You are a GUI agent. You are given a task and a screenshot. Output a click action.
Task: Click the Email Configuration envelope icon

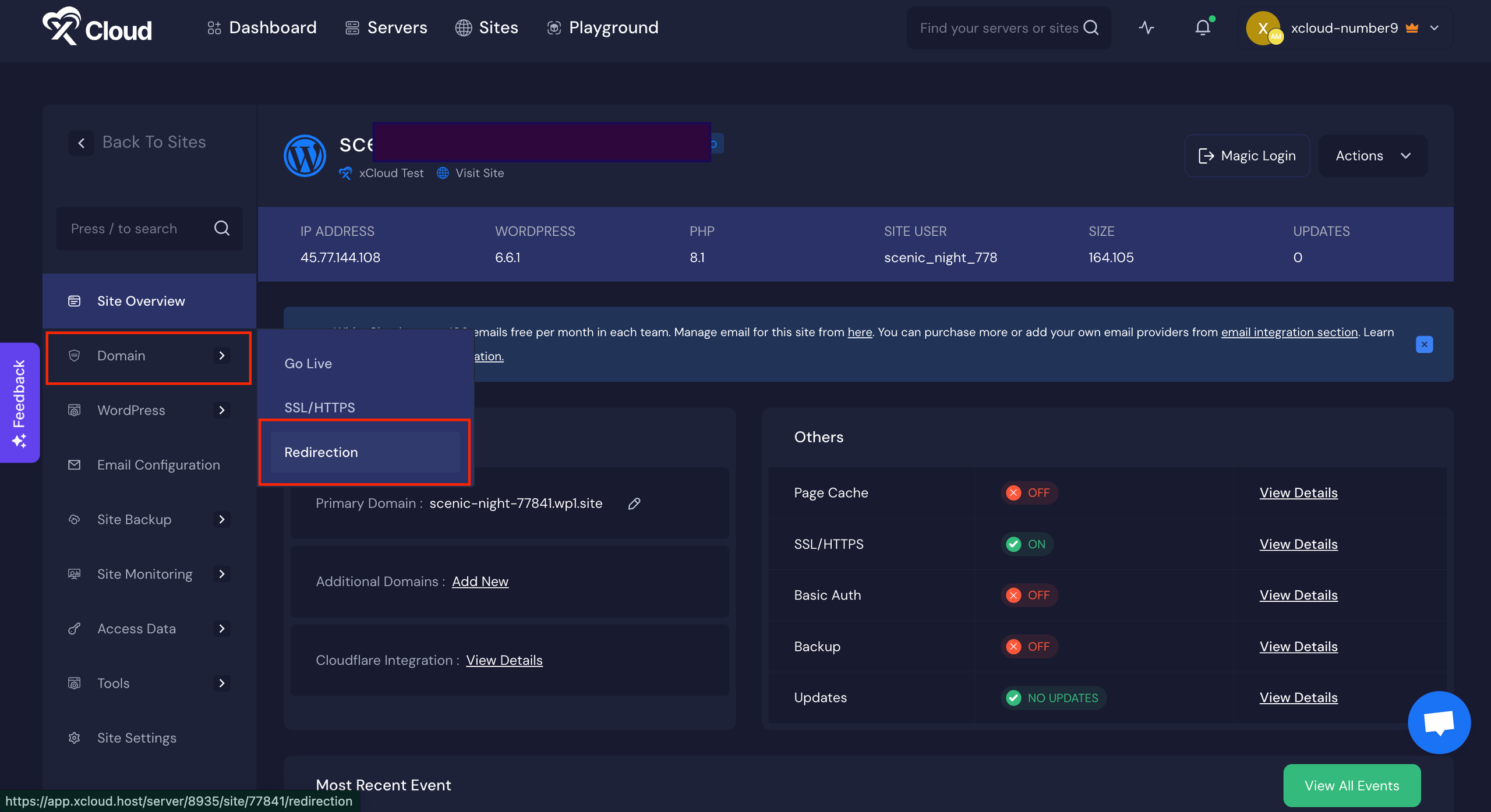click(x=74, y=465)
